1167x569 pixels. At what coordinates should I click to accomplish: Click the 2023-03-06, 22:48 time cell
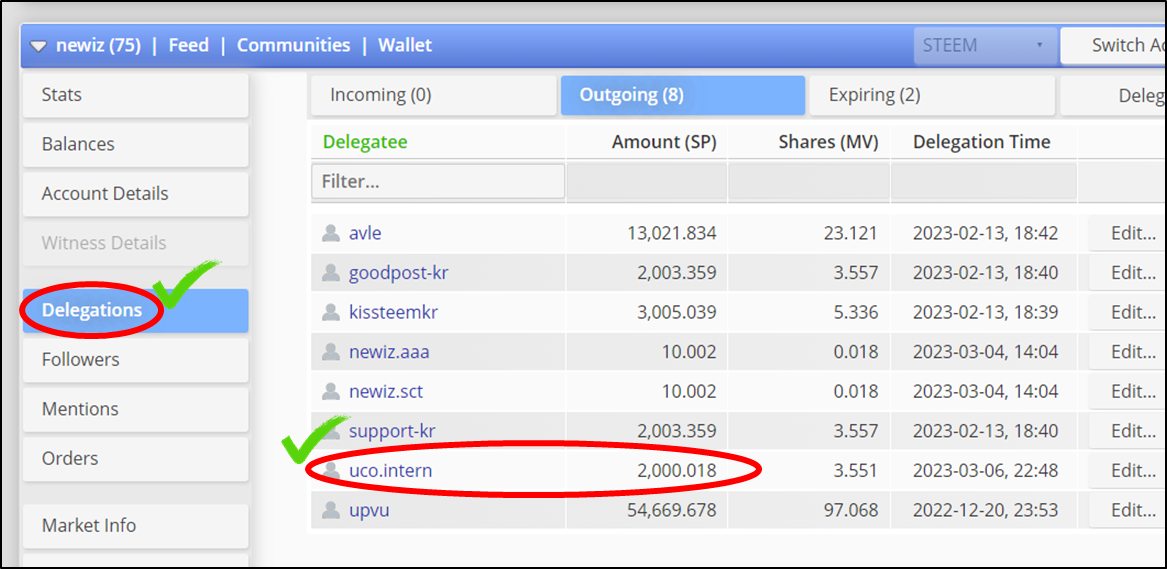[x=985, y=471]
